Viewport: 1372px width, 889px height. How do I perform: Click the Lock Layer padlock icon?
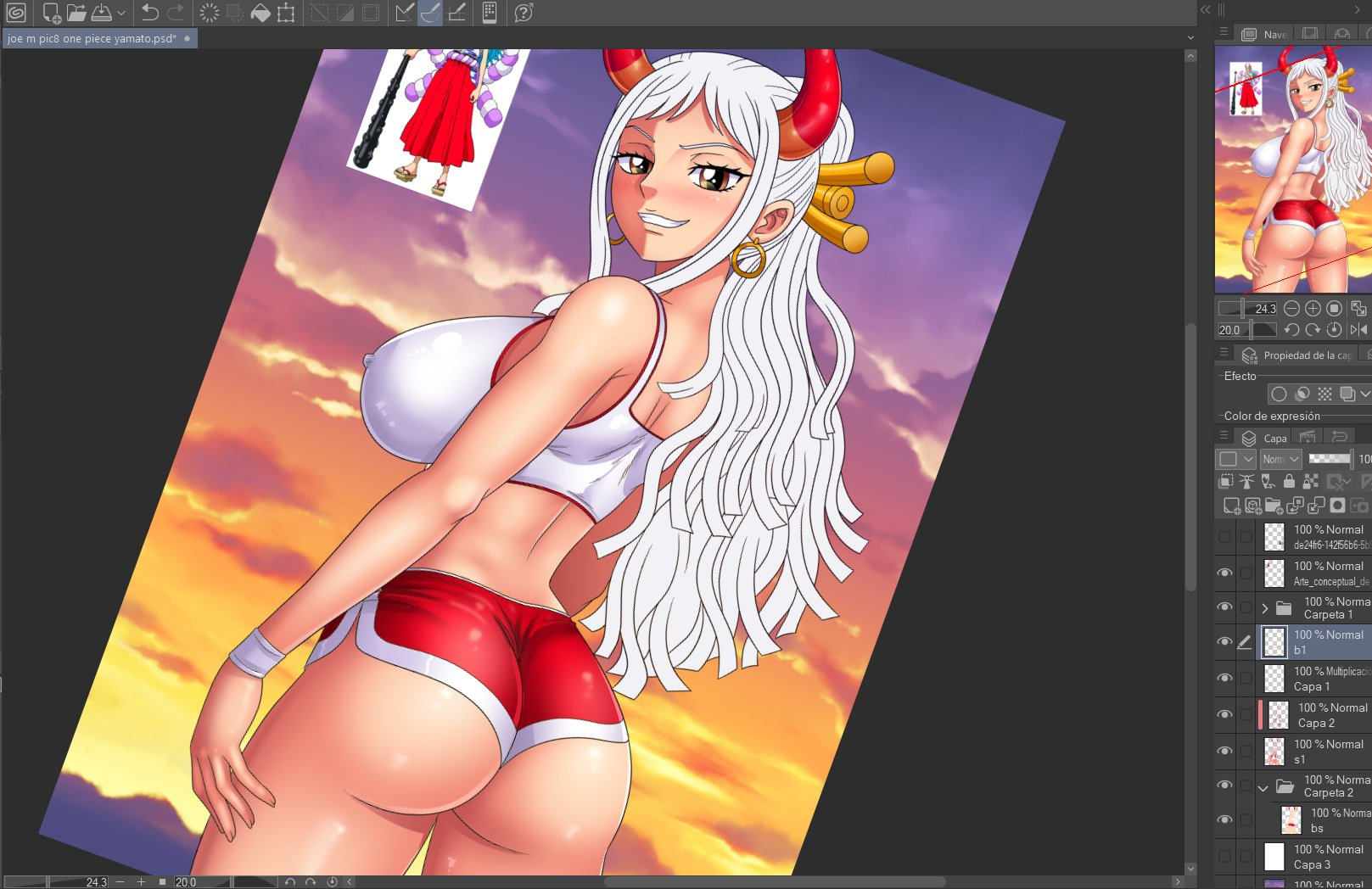coord(1289,482)
